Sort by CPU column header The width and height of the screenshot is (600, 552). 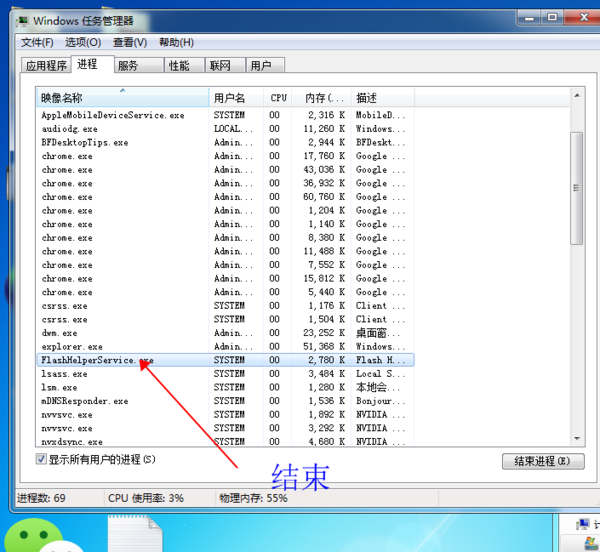click(x=278, y=98)
